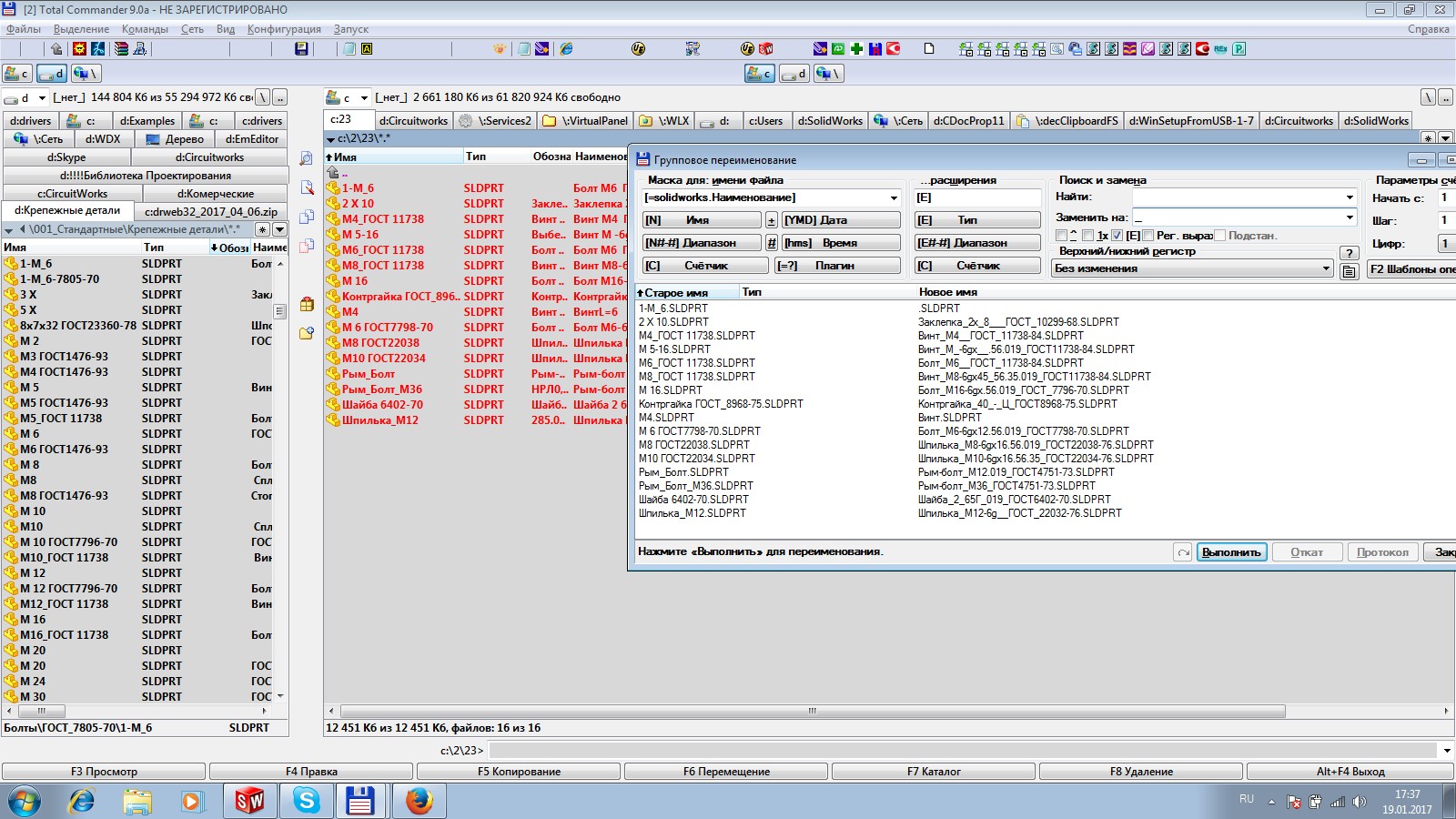Enable the 'Рег. выраж.' checkbox
Viewport: 1456px width, 819px height.
tap(1148, 236)
